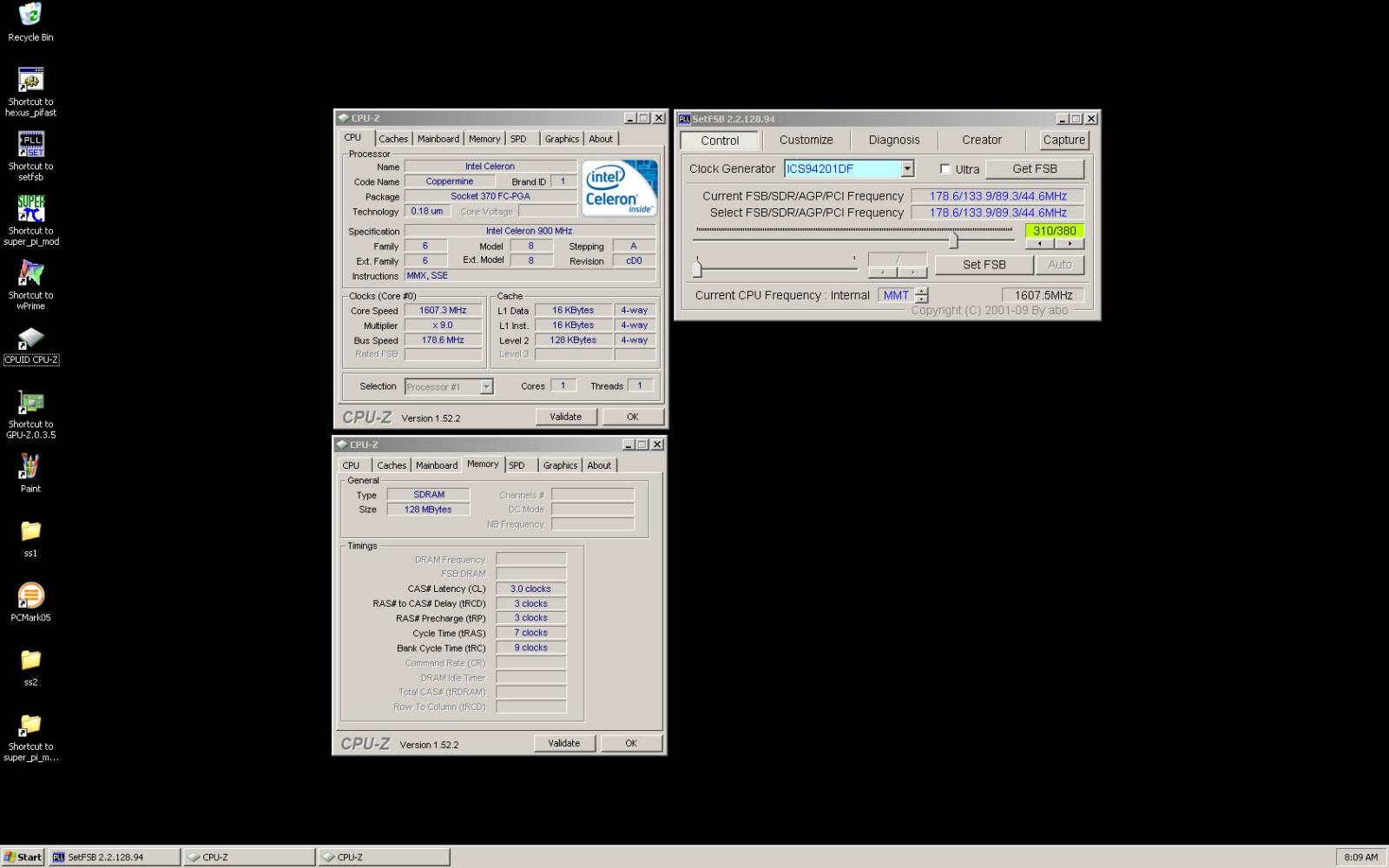Switch to second CPU-Z taskbar button
The width and height of the screenshot is (1389, 868).
(x=384, y=857)
